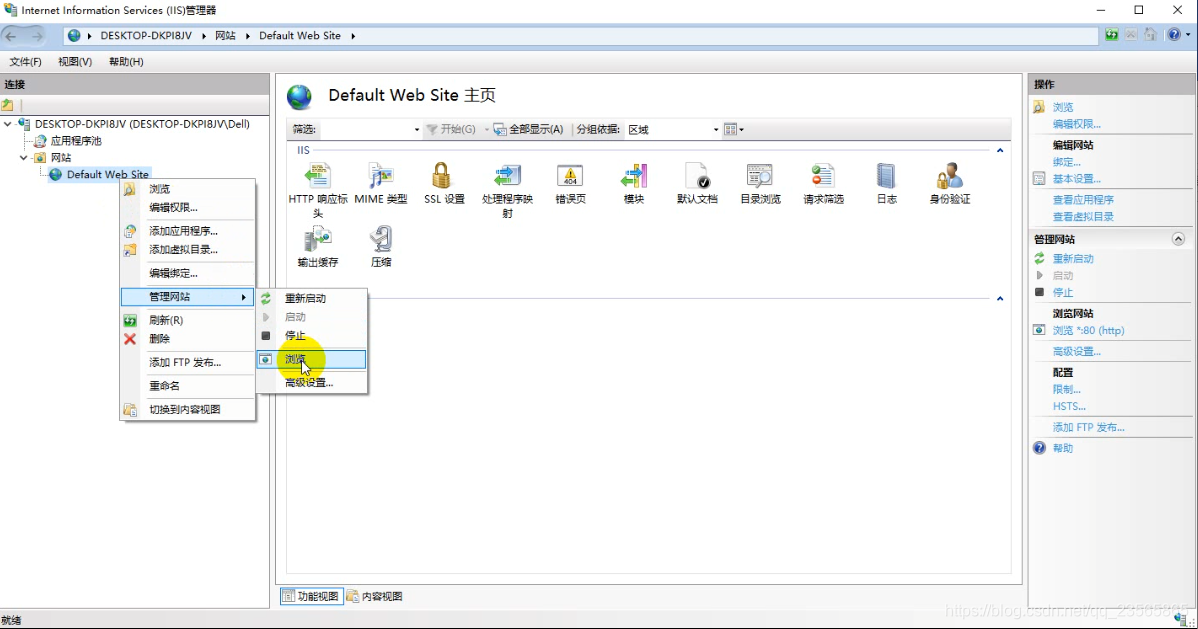Click the 帮助 icon in actions pane

pyautogui.click(x=1039, y=448)
